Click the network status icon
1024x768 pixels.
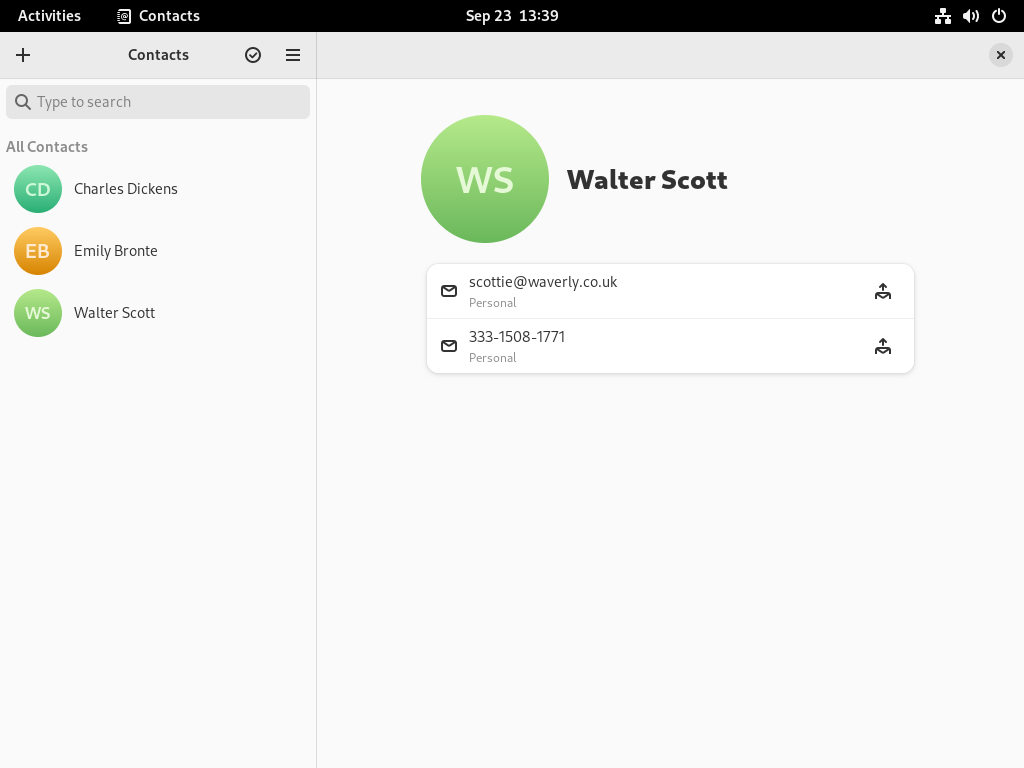942,16
